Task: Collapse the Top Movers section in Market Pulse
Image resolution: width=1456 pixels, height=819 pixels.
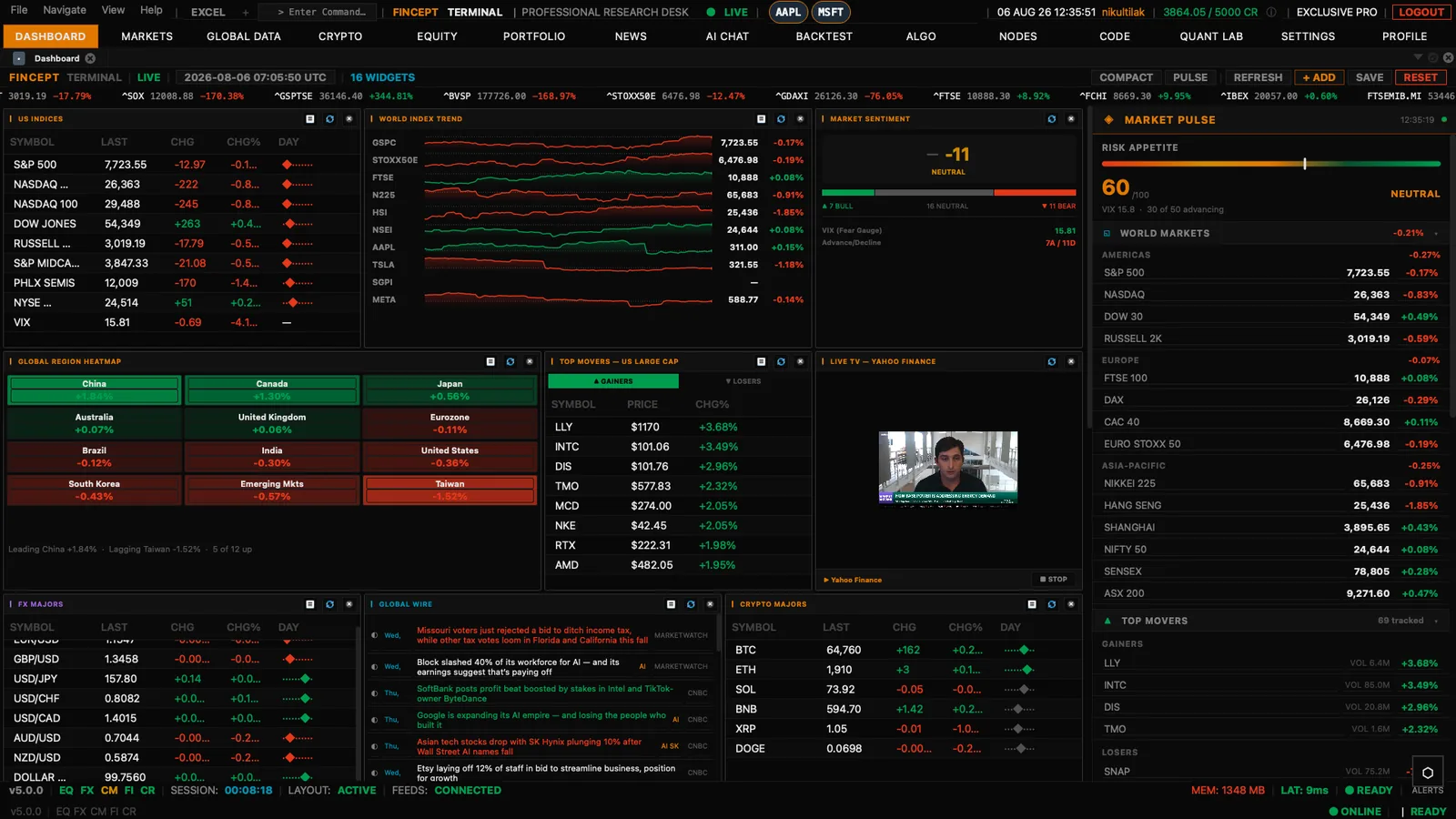Action: 1436,622
